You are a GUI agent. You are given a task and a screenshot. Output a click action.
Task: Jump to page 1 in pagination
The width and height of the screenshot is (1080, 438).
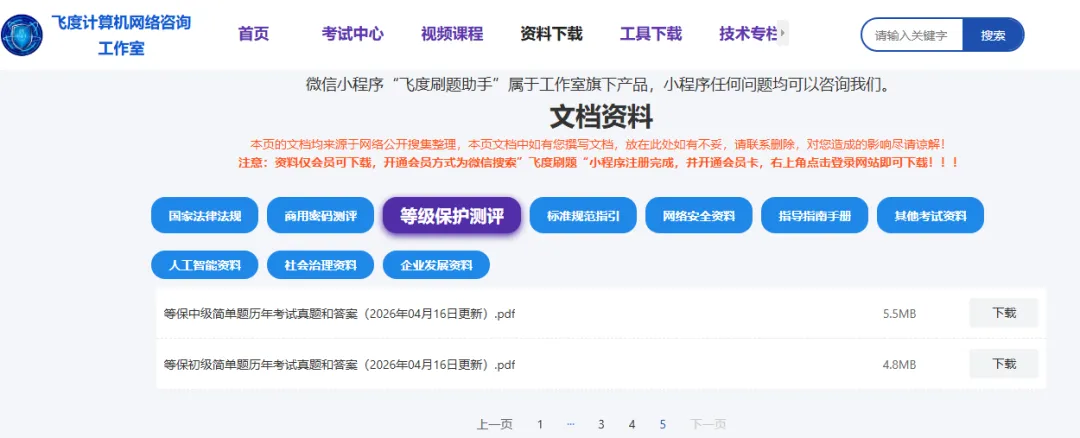coord(540,424)
